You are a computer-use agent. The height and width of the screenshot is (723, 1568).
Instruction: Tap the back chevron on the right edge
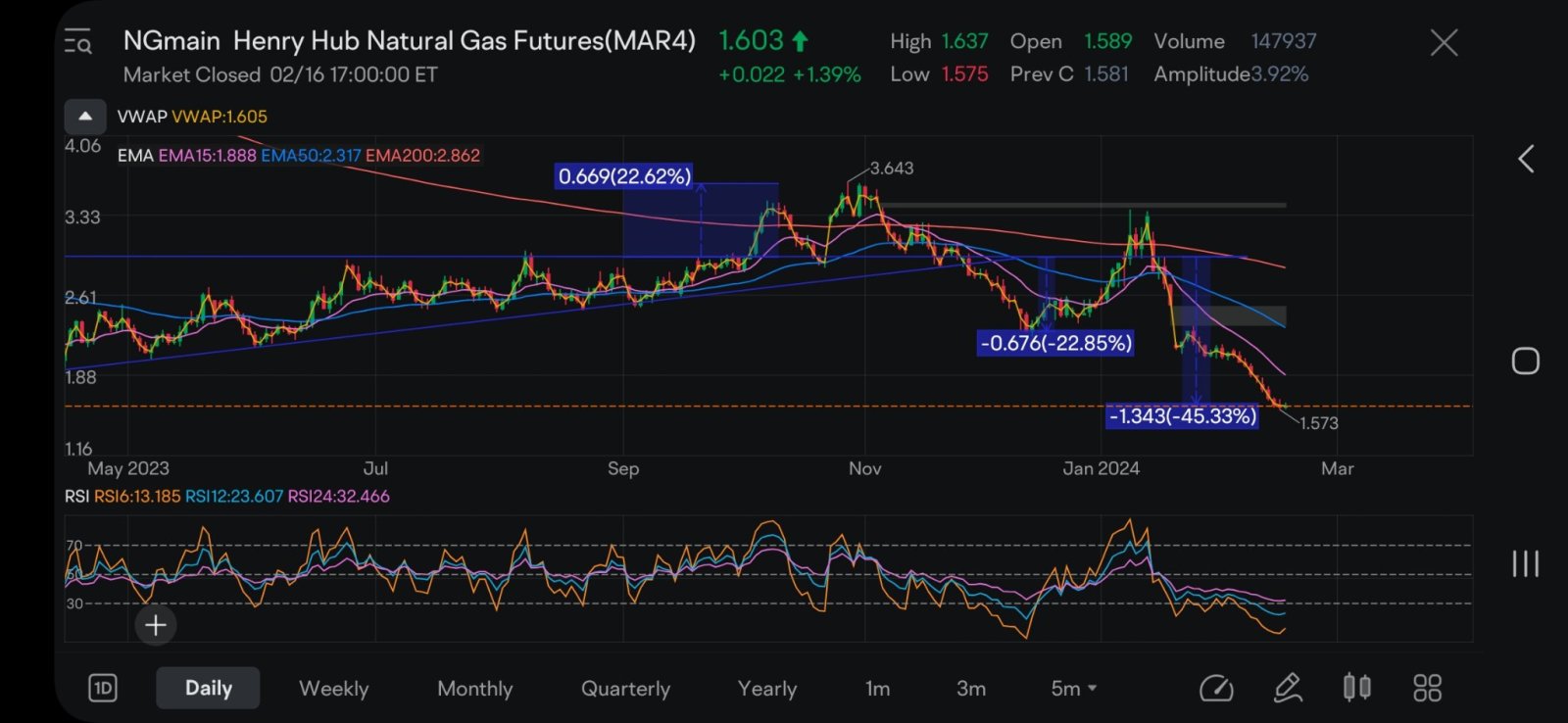click(x=1526, y=159)
